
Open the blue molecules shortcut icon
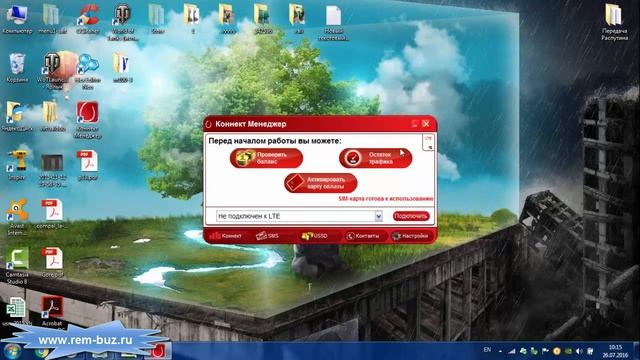tap(87, 71)
